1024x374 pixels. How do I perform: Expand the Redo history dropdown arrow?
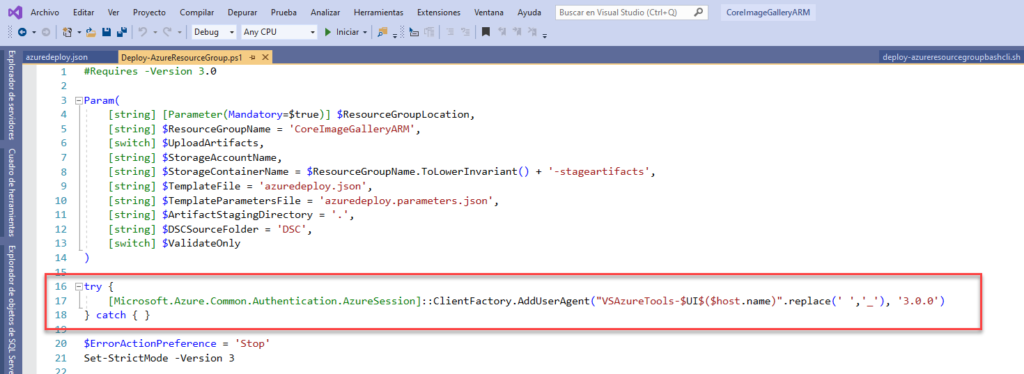tap(179, 32)
